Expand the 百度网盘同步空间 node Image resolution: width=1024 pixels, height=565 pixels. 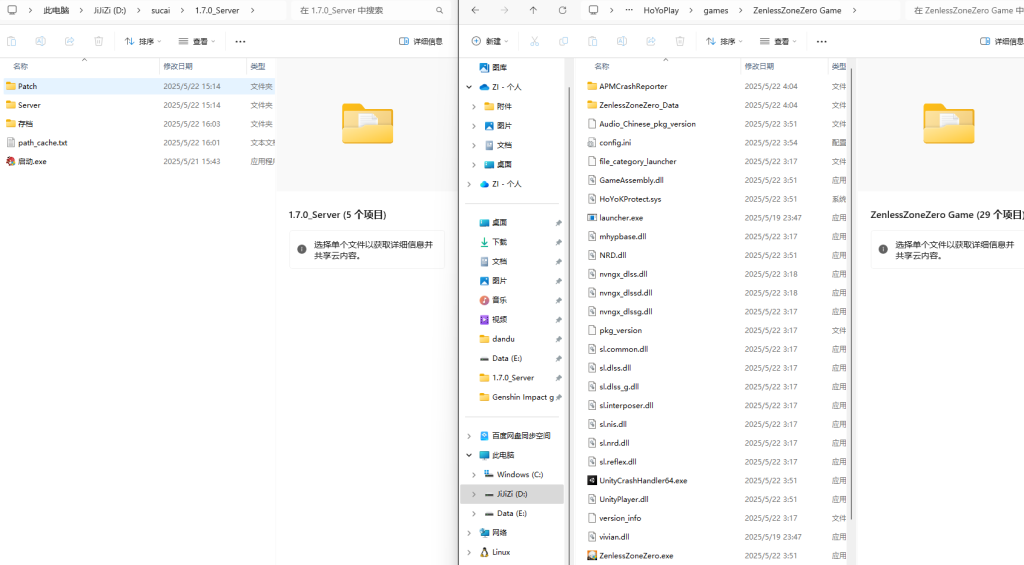coord(469,436)
